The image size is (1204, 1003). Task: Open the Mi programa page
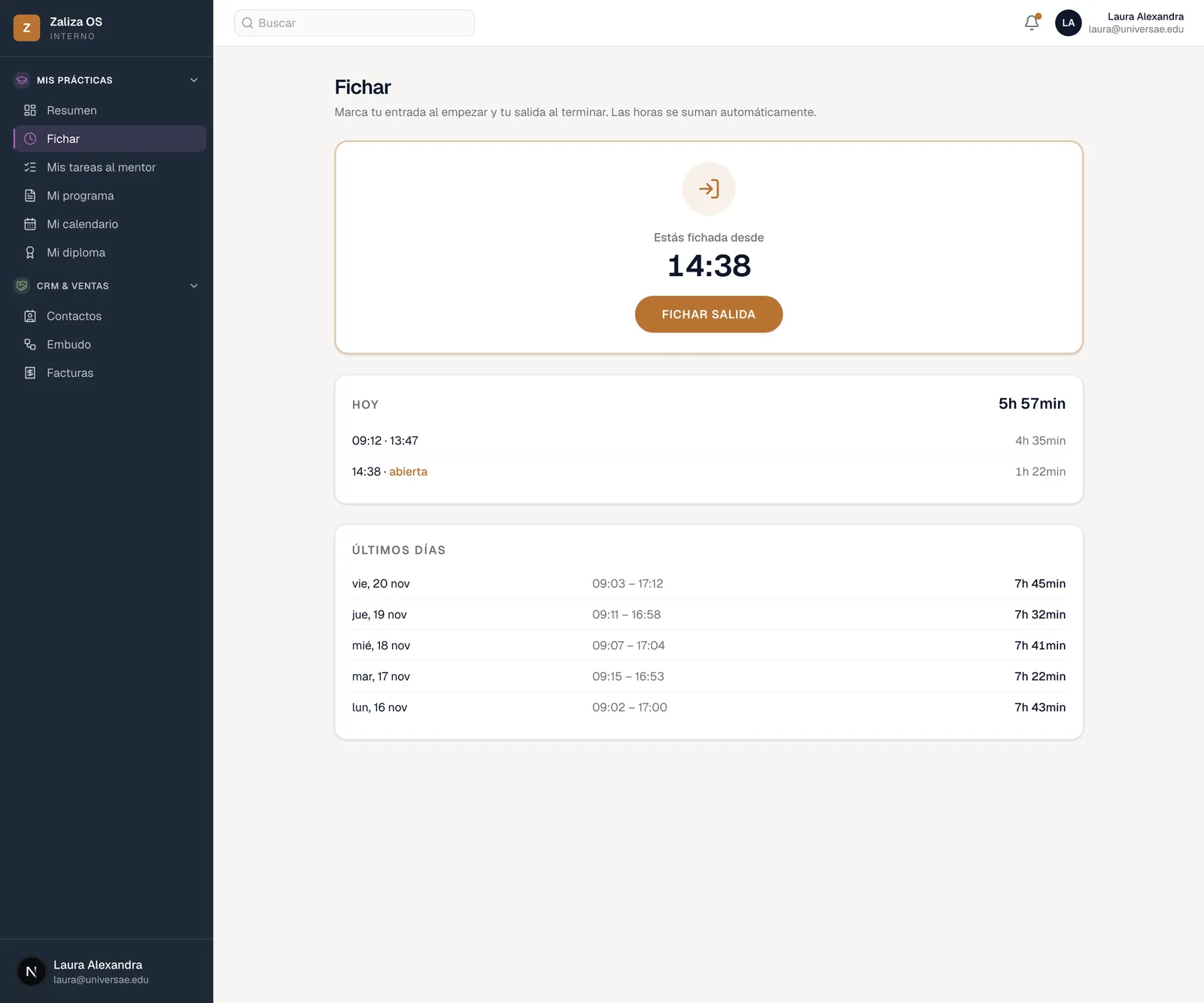pyautogui.click(x=110, y=196)
